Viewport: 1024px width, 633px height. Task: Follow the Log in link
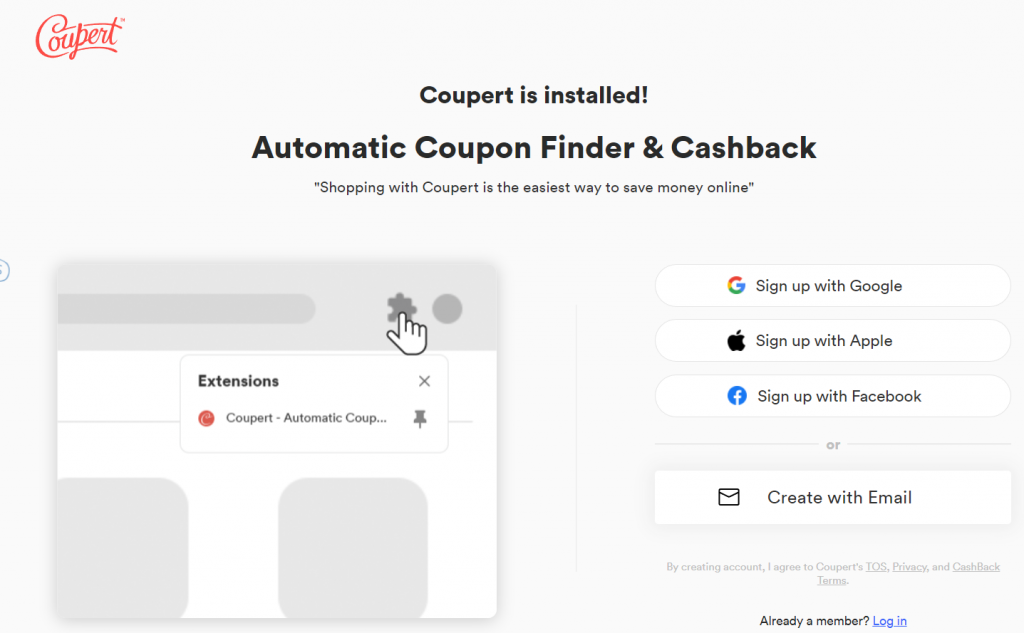coord(889,621)
